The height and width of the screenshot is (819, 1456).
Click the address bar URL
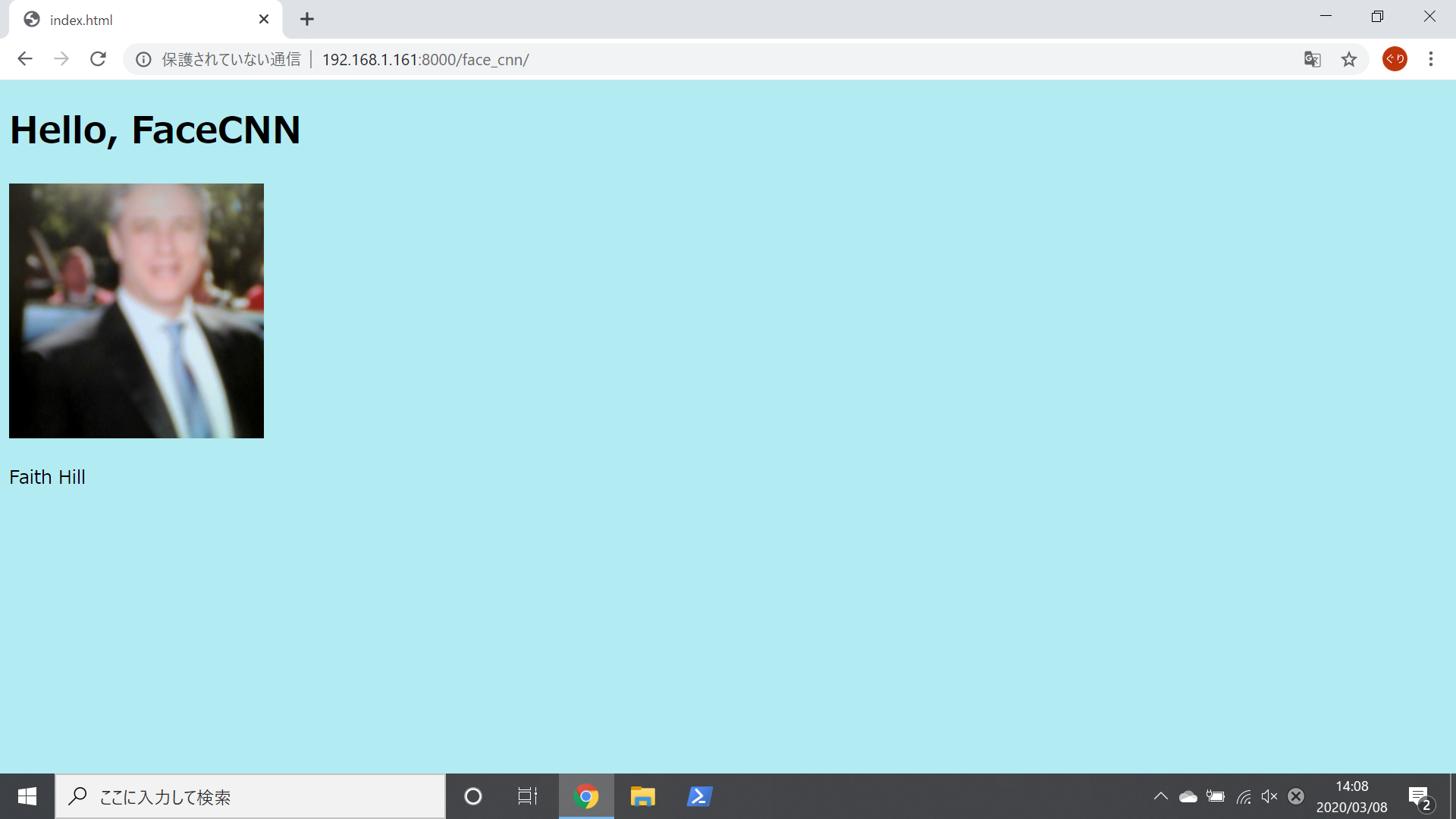point(425,59)
